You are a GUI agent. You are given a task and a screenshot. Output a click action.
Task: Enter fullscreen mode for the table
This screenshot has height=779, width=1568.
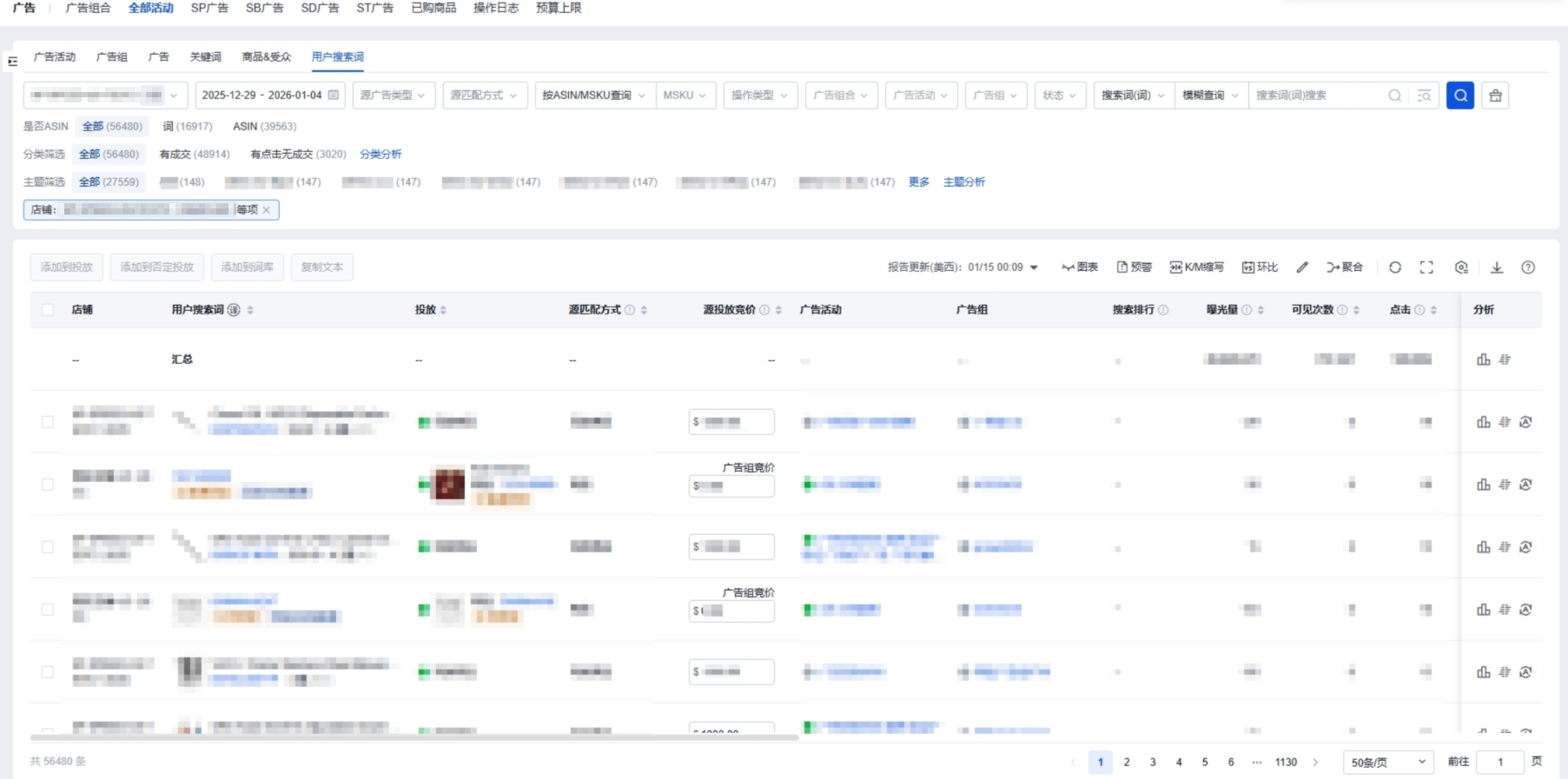[1426, 267]
